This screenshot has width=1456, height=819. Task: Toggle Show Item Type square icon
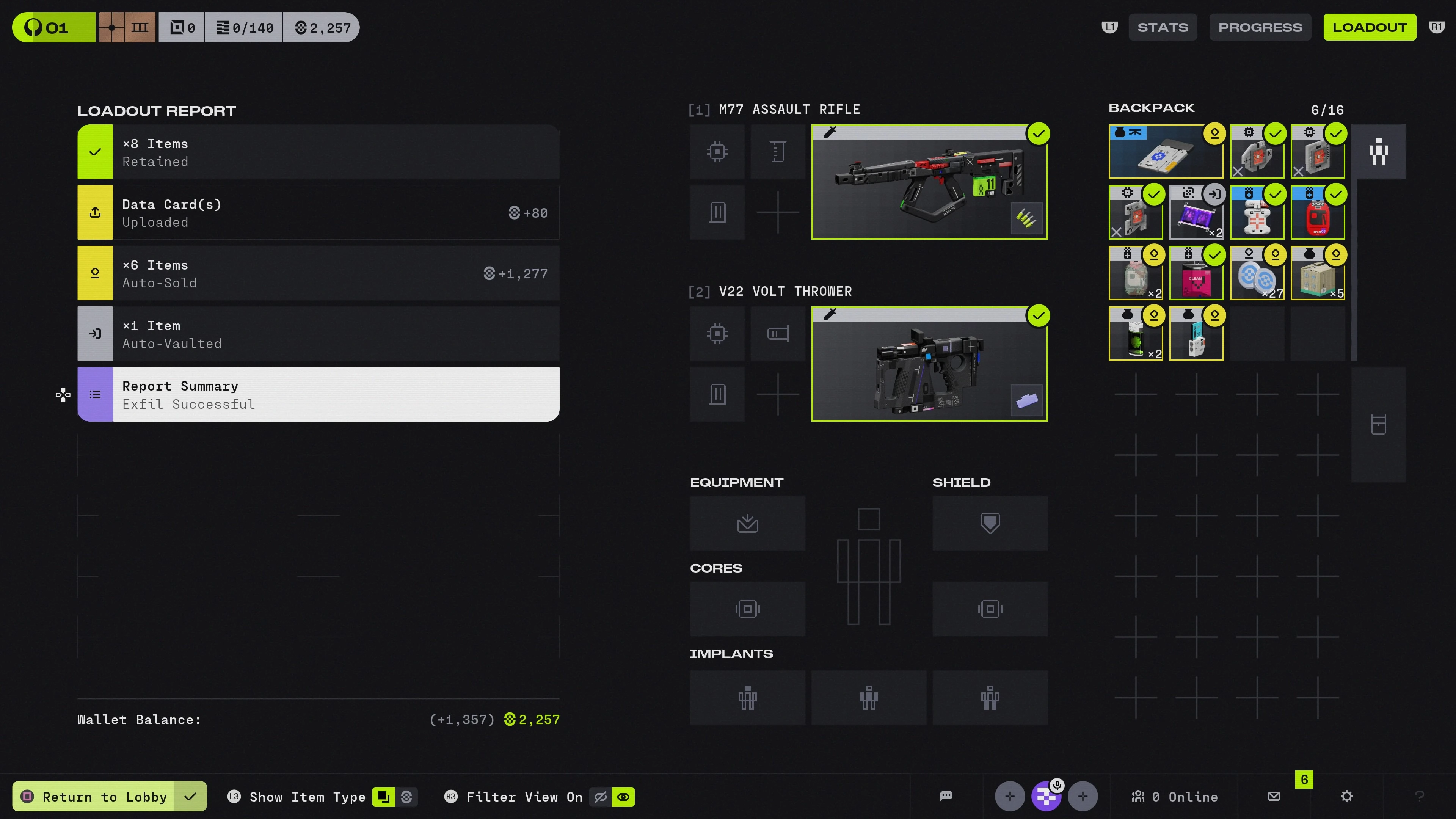[384, 797]
